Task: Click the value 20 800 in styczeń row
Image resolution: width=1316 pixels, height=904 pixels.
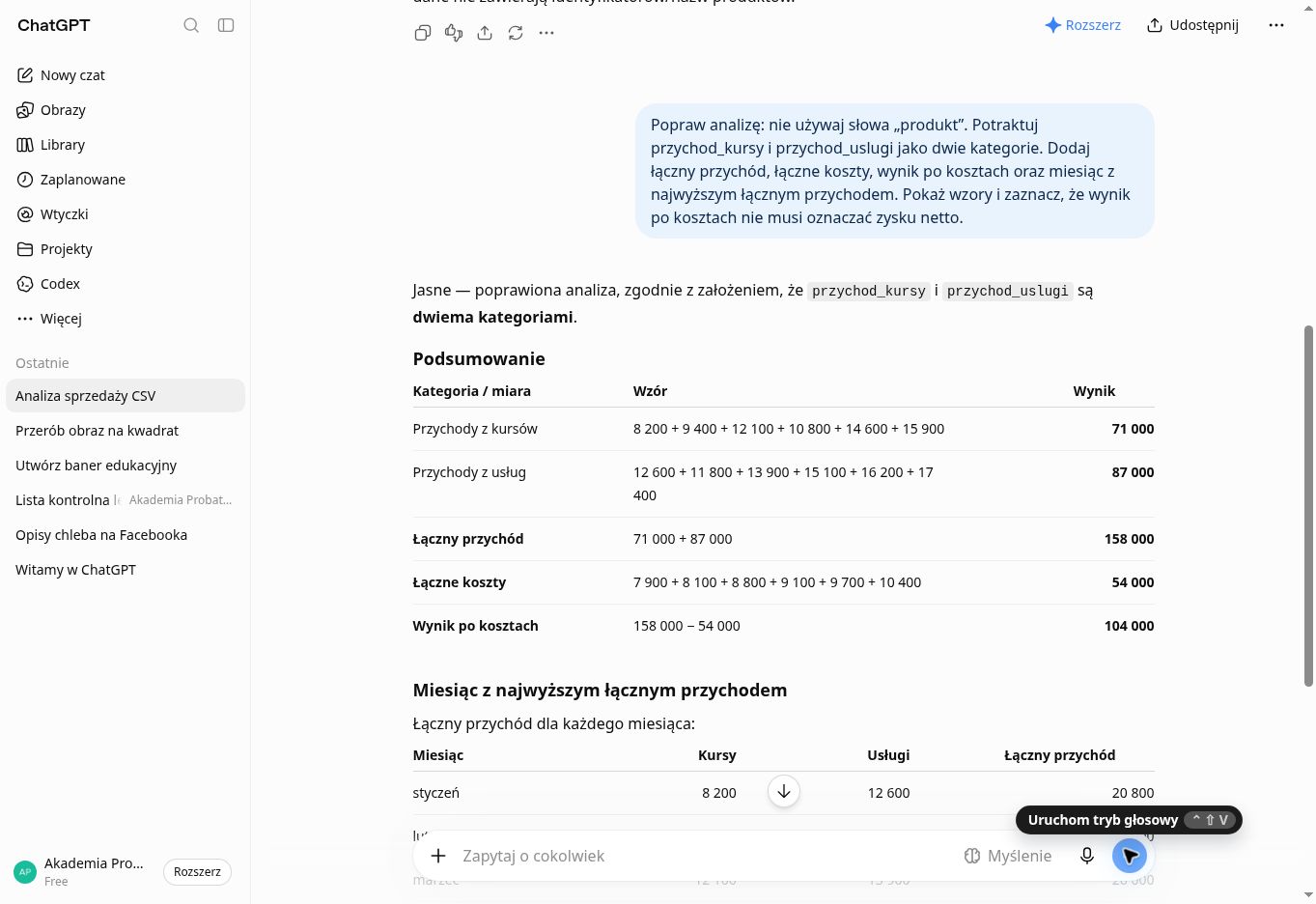Action: (1133, 793)
